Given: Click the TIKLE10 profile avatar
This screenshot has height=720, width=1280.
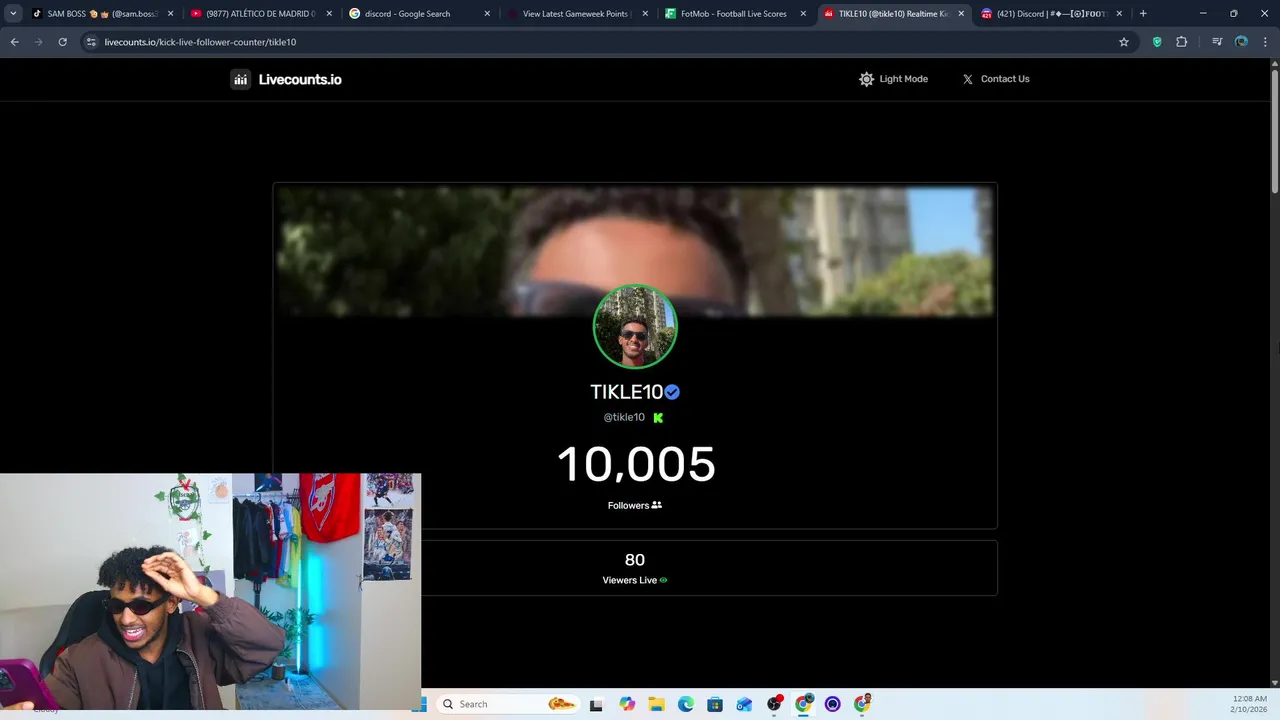Looking at the screenshot, I should tap(635, 327).
